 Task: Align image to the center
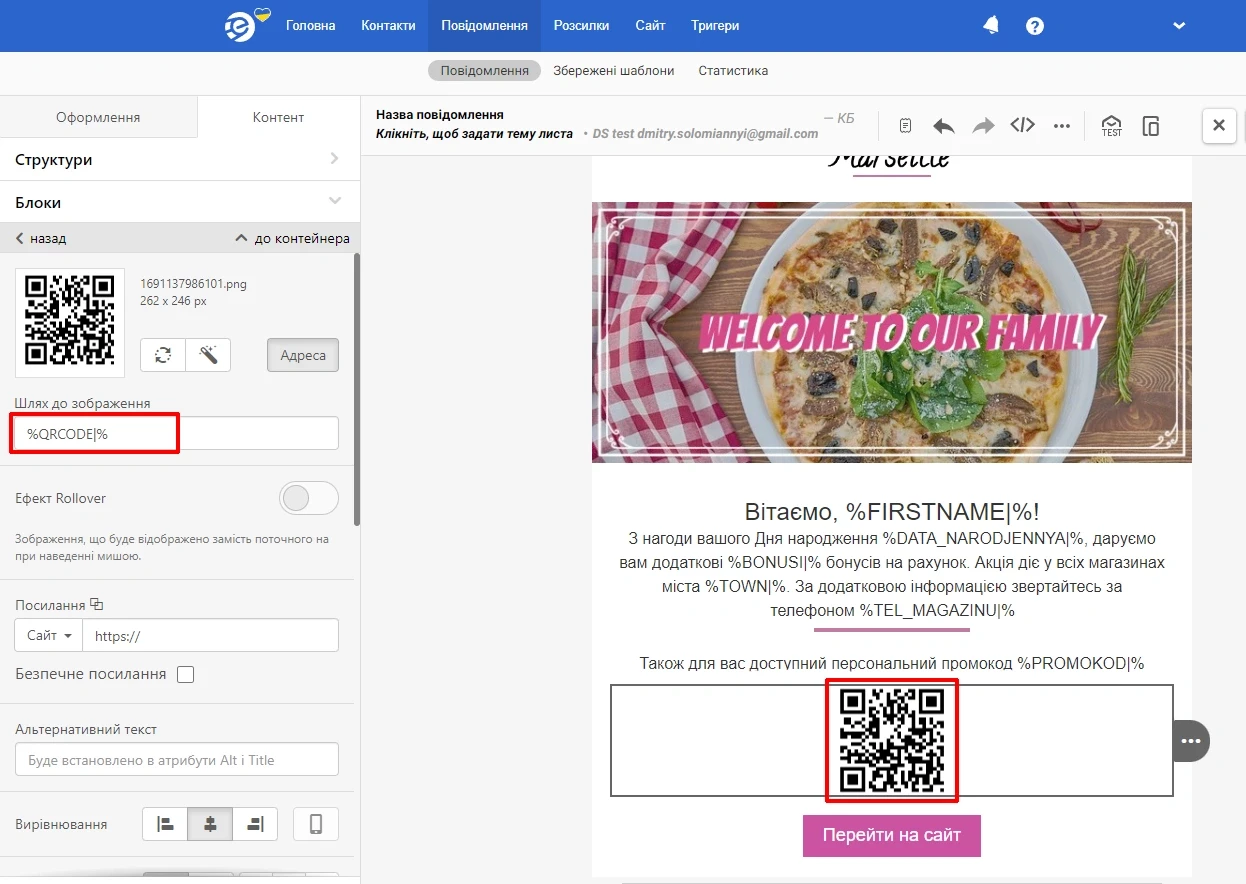(210, 824)
